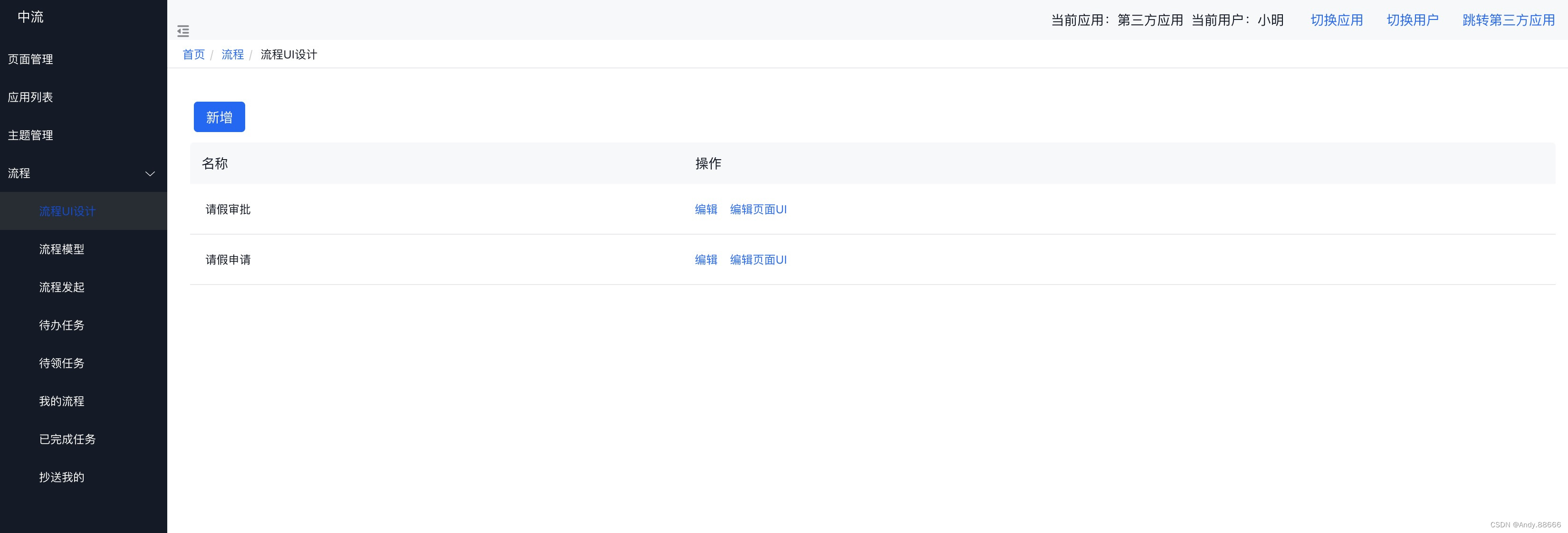
Task: Go to 主题管理 menu item
Action: pos(30,136)
